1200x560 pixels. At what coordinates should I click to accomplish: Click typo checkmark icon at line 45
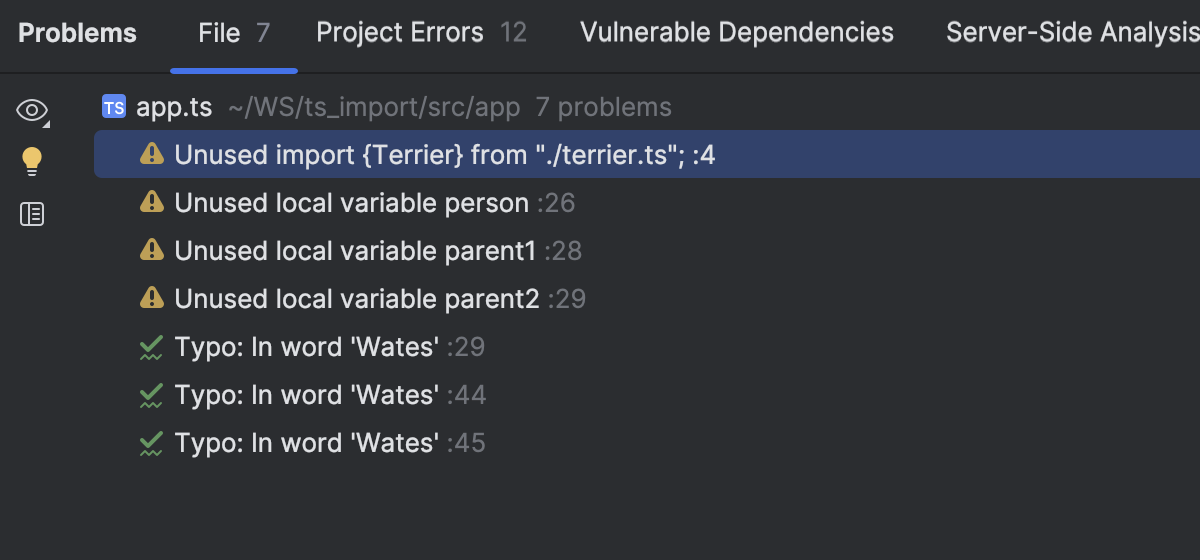151,443
